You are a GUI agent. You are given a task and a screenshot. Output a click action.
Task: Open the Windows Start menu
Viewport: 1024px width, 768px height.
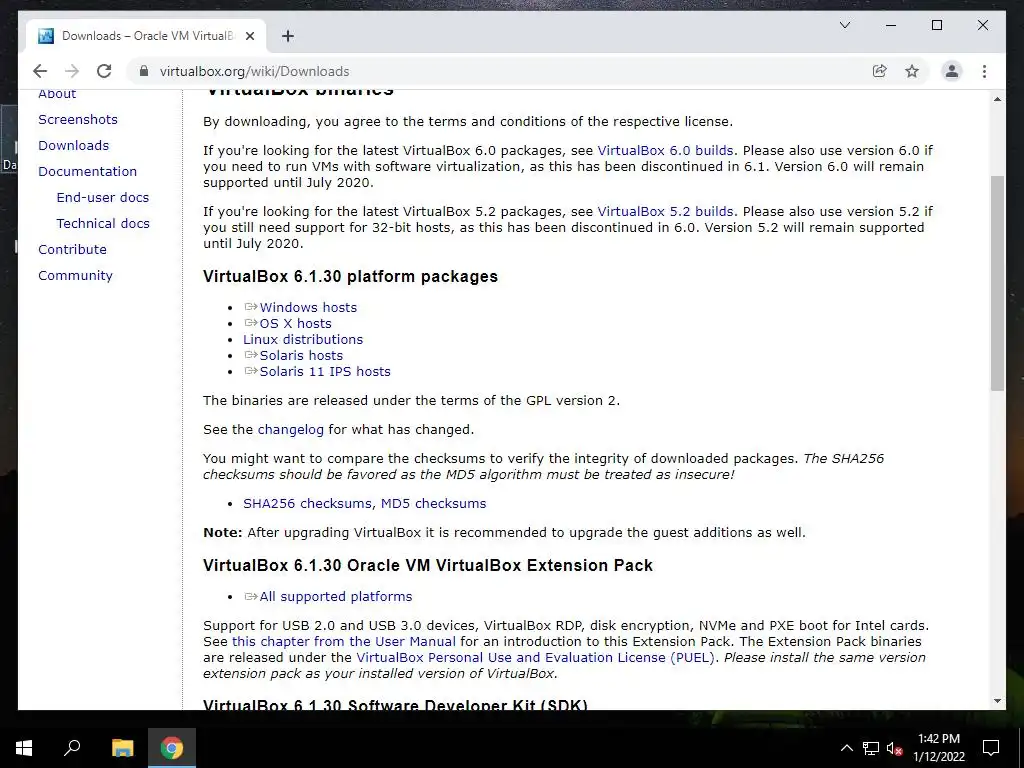click(x=24, y=748)
